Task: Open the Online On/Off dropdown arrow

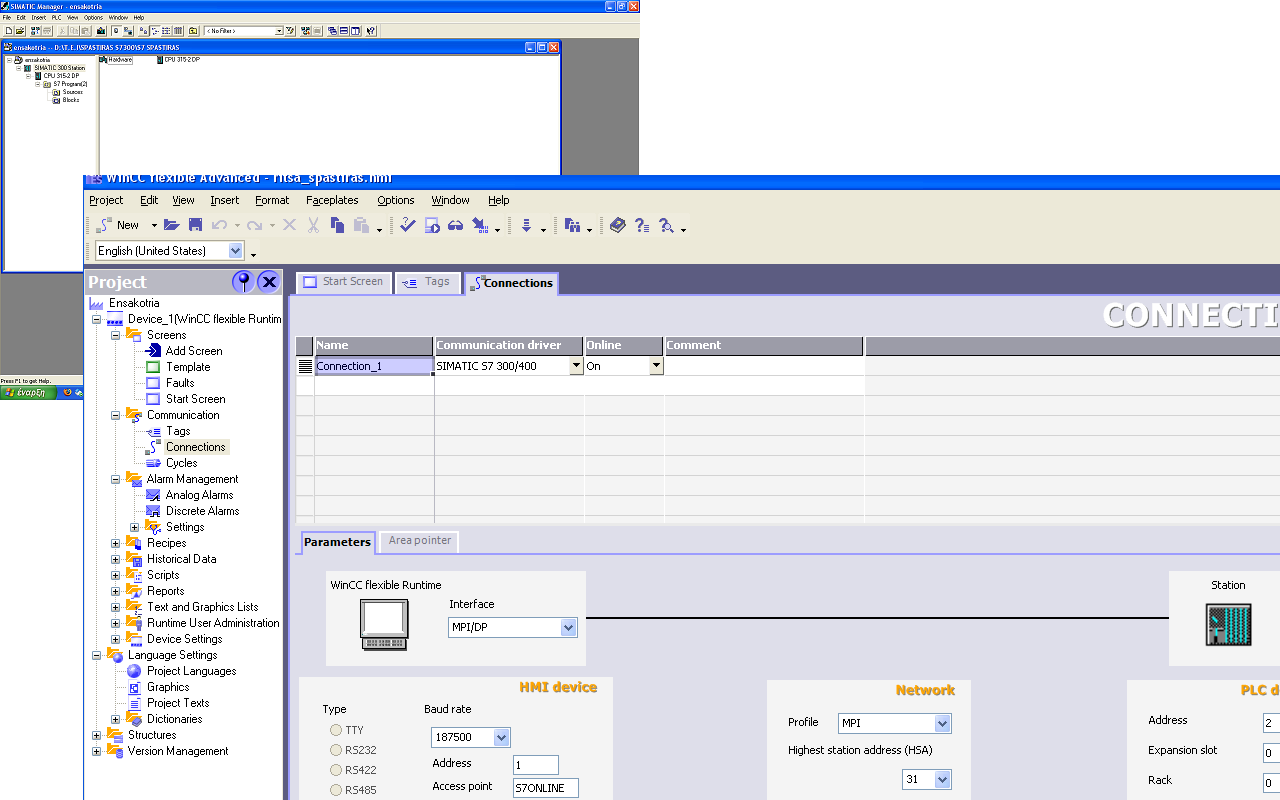Action: [656, 366]
